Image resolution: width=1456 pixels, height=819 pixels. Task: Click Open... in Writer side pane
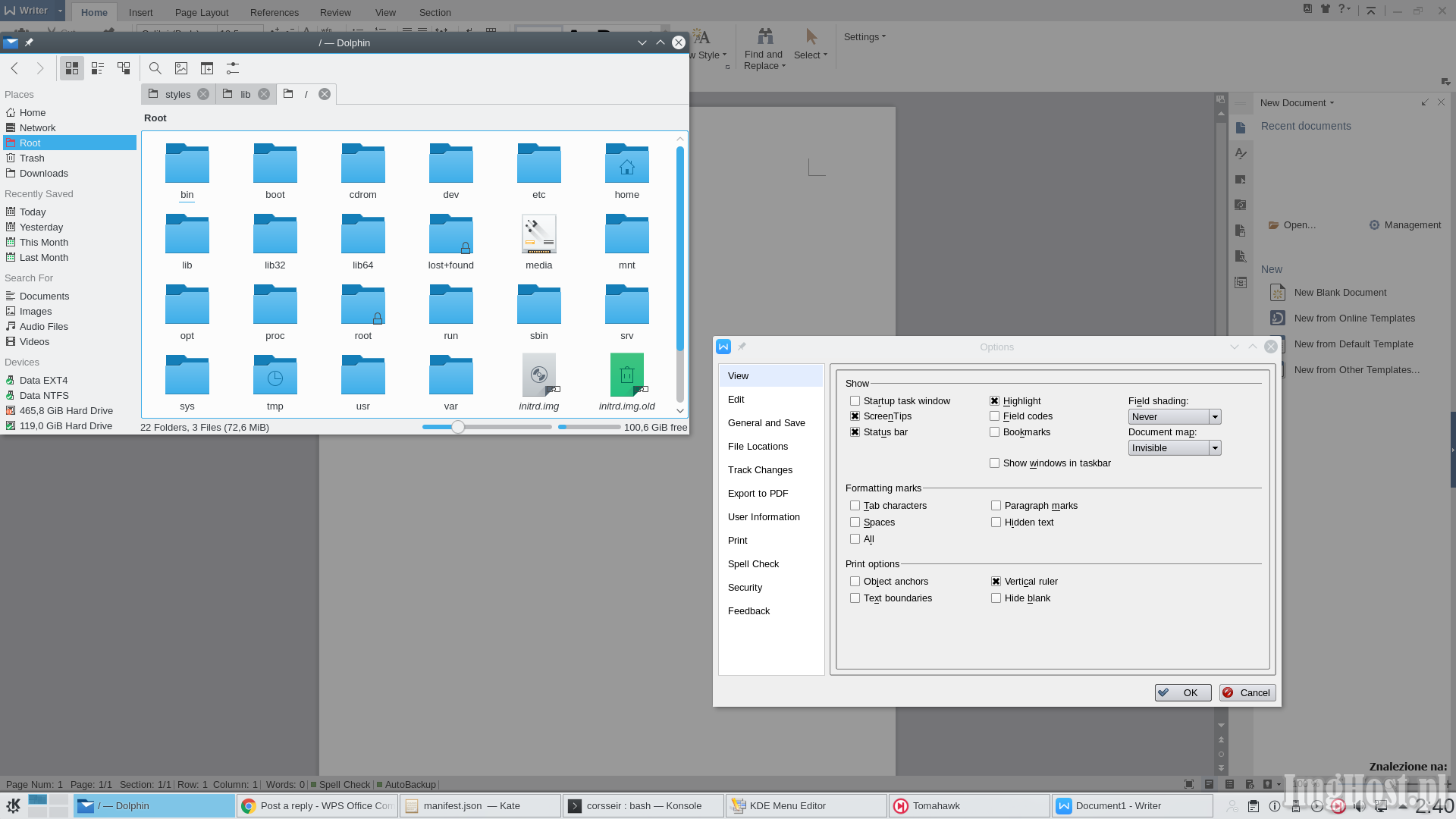1292,225
